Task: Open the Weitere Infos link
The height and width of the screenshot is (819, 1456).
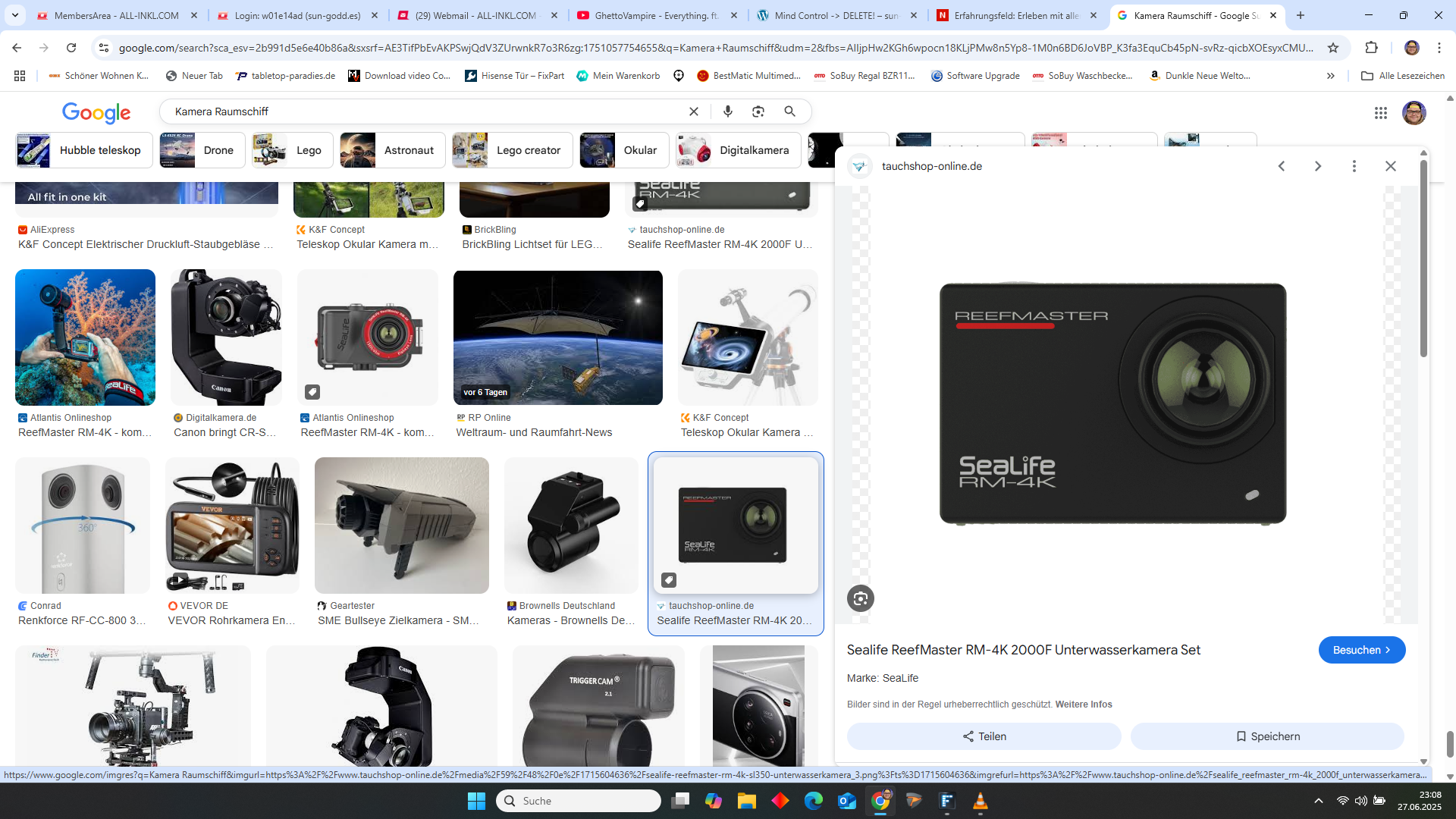Action: pos(1084,704)
